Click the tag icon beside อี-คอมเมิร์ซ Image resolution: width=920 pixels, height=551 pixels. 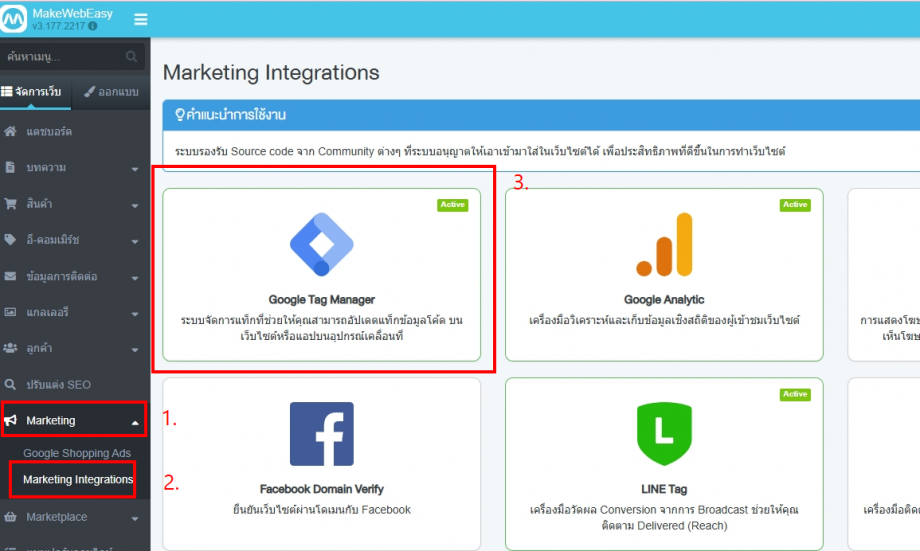(11, 239)
